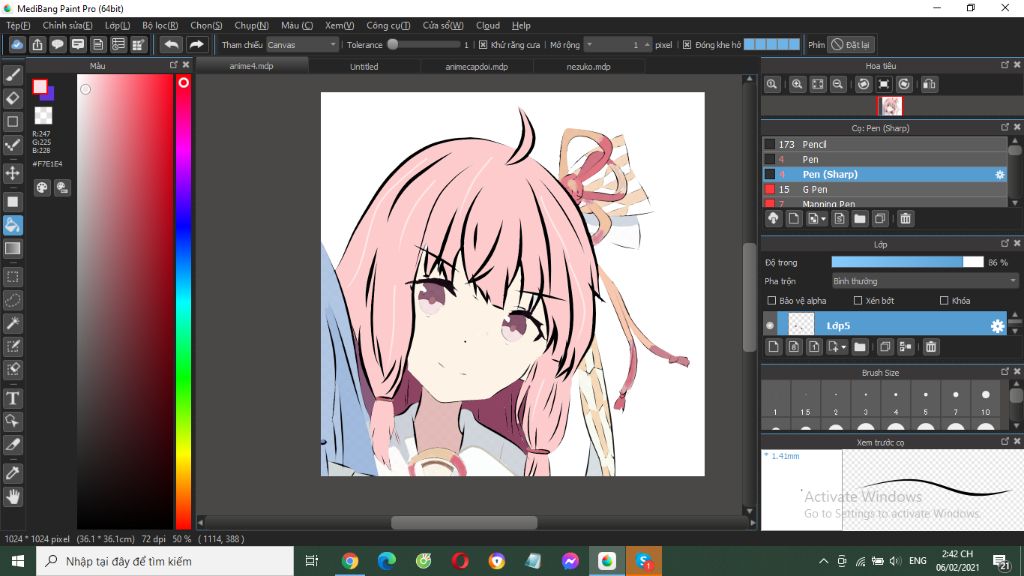Select the Bucket fill tool
The width and height of the screenshot is (1024, 576).
click(12, 225)
